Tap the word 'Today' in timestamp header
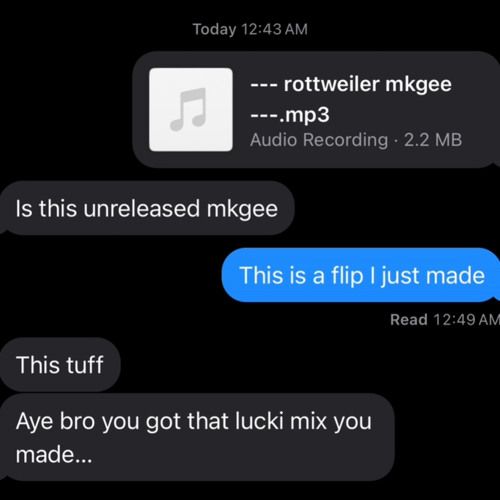Viewport: 500px width, 500px height. coord(215,29)
